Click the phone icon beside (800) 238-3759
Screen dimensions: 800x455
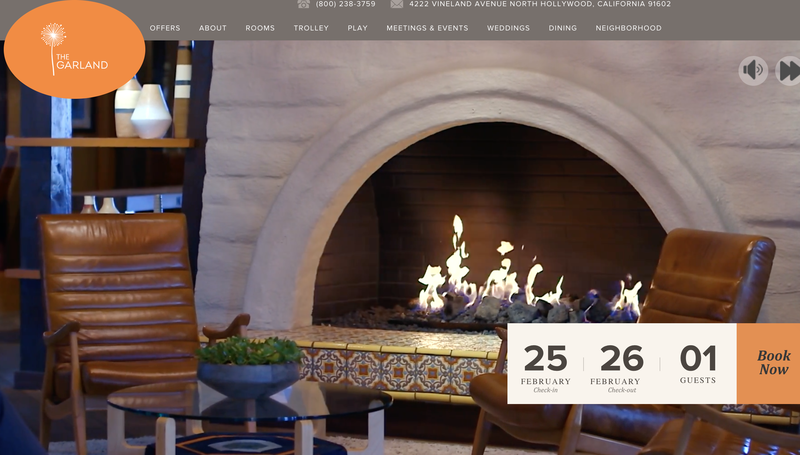click(304, 4)
